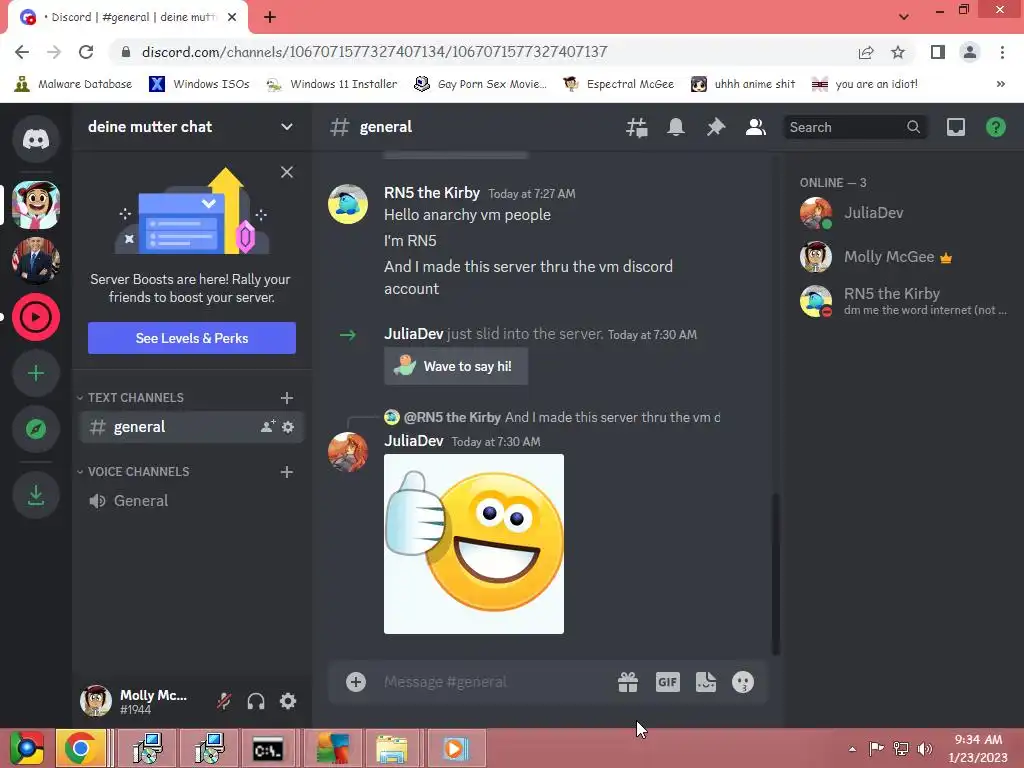Open the GIF picker
The width and height of the screenshot is (1024, 768).
pyautogui.click(x=667, y=682)
